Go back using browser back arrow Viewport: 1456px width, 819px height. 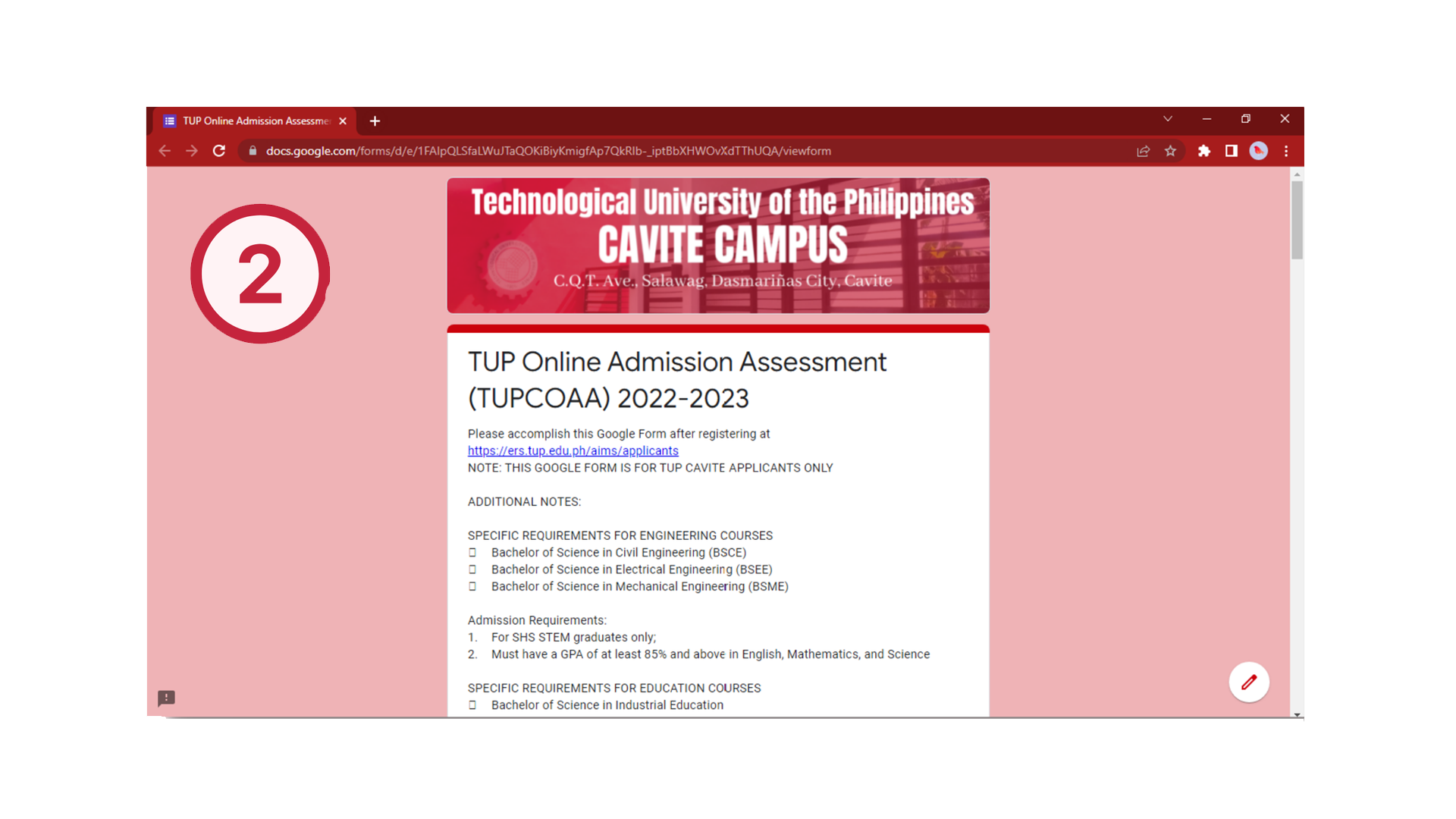coord(165,151)
